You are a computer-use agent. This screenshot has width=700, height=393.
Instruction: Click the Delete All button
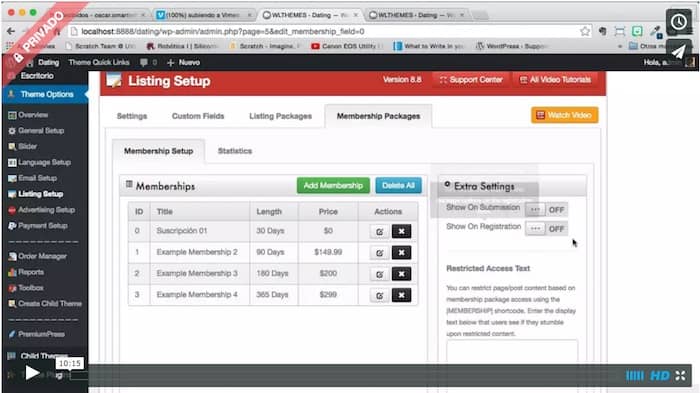tap(398, 185)
